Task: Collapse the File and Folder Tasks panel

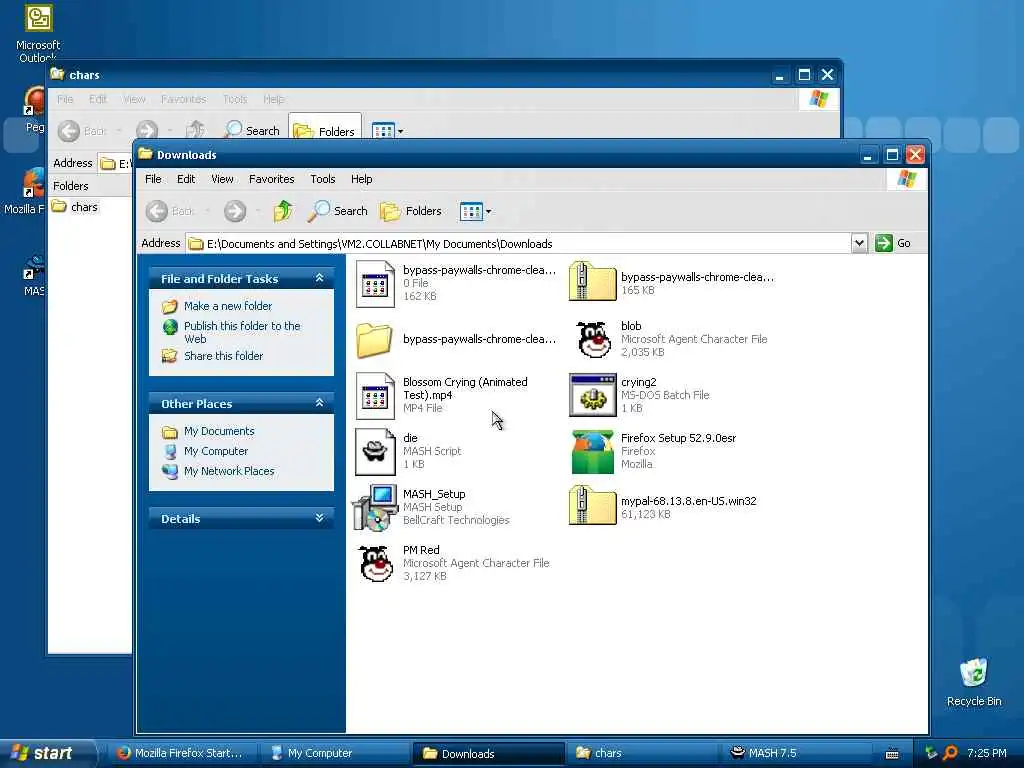Action: point(319,278)
